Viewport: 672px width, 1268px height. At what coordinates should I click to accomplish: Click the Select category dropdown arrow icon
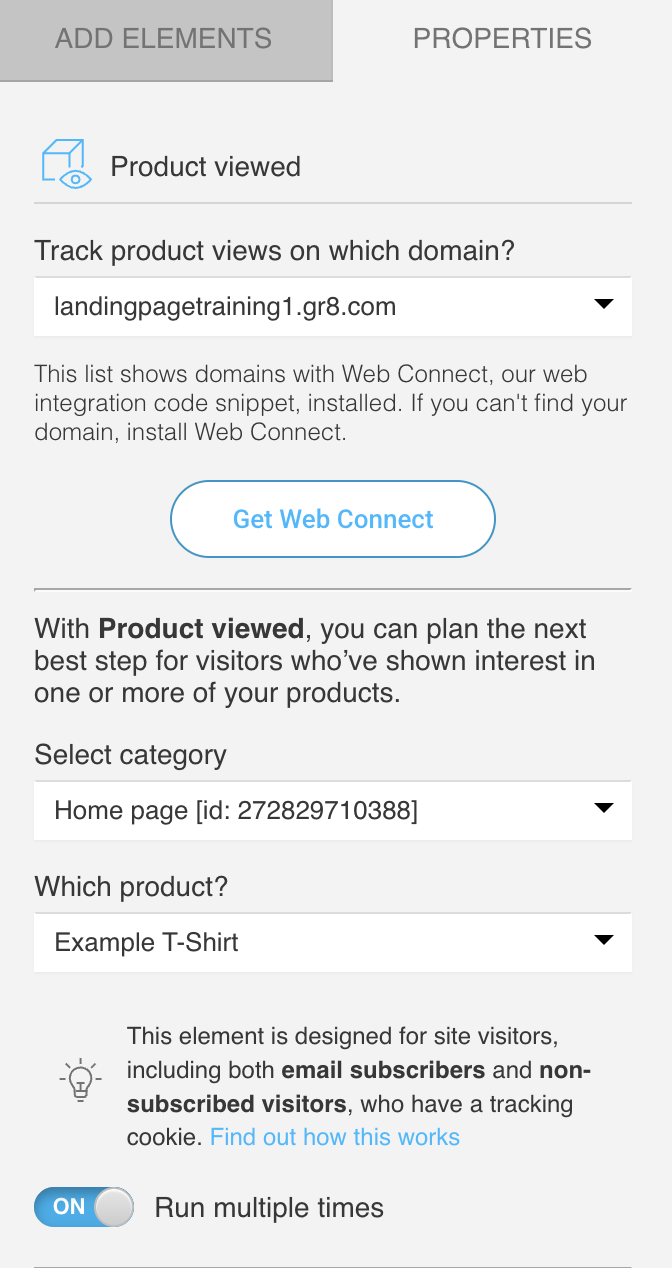603,808
